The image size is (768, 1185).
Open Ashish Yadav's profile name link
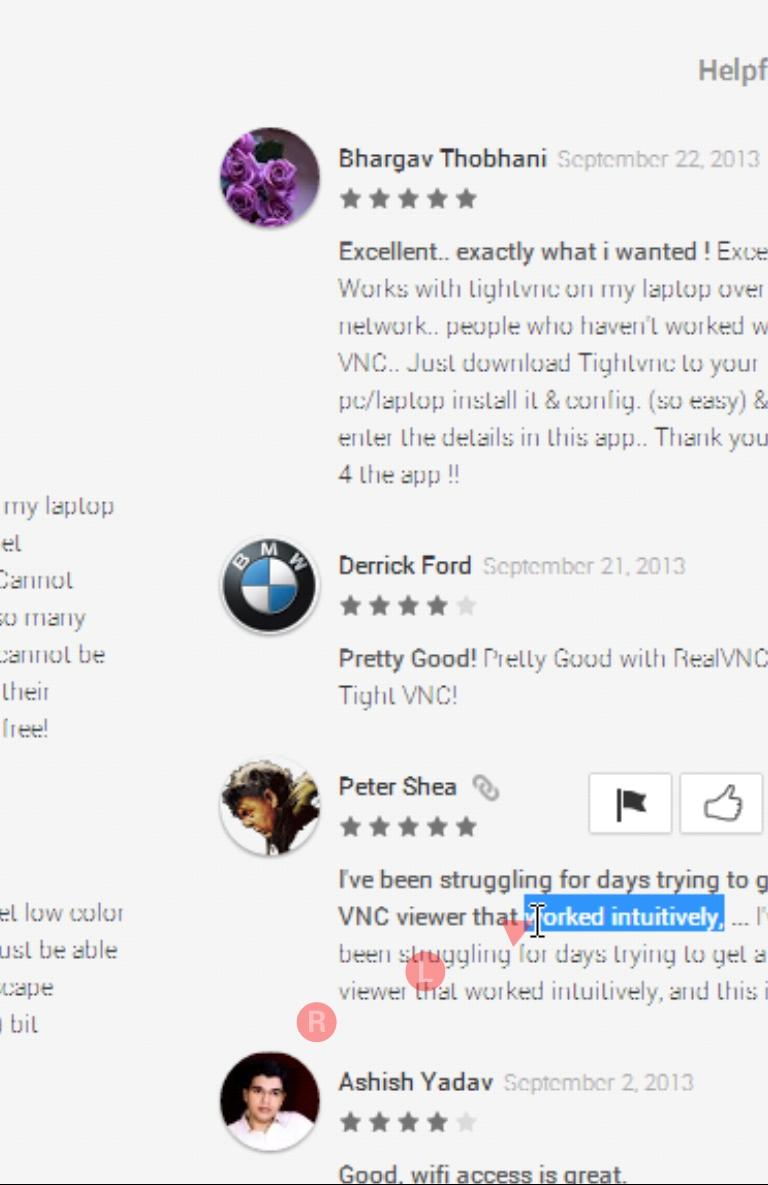[416, 1081]
